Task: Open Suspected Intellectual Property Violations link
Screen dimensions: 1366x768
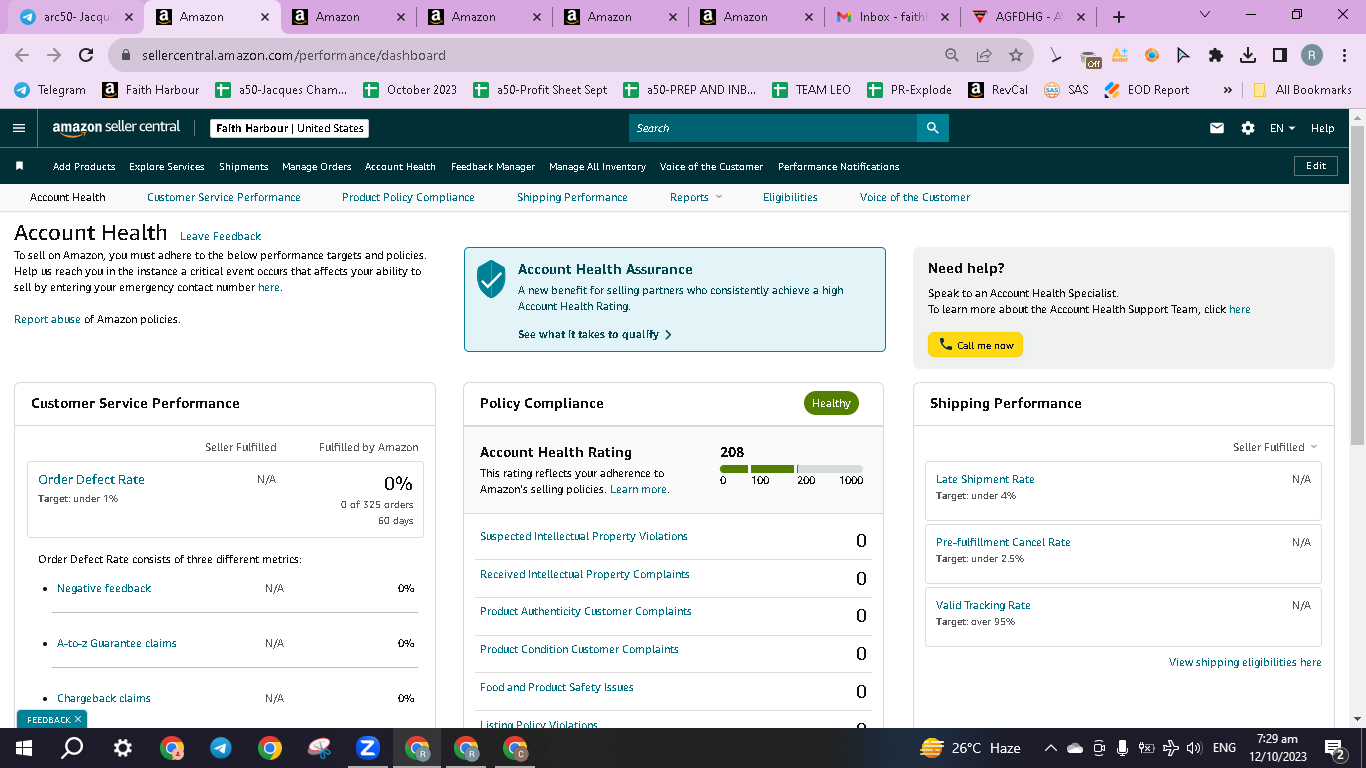Action: point(584,536)
